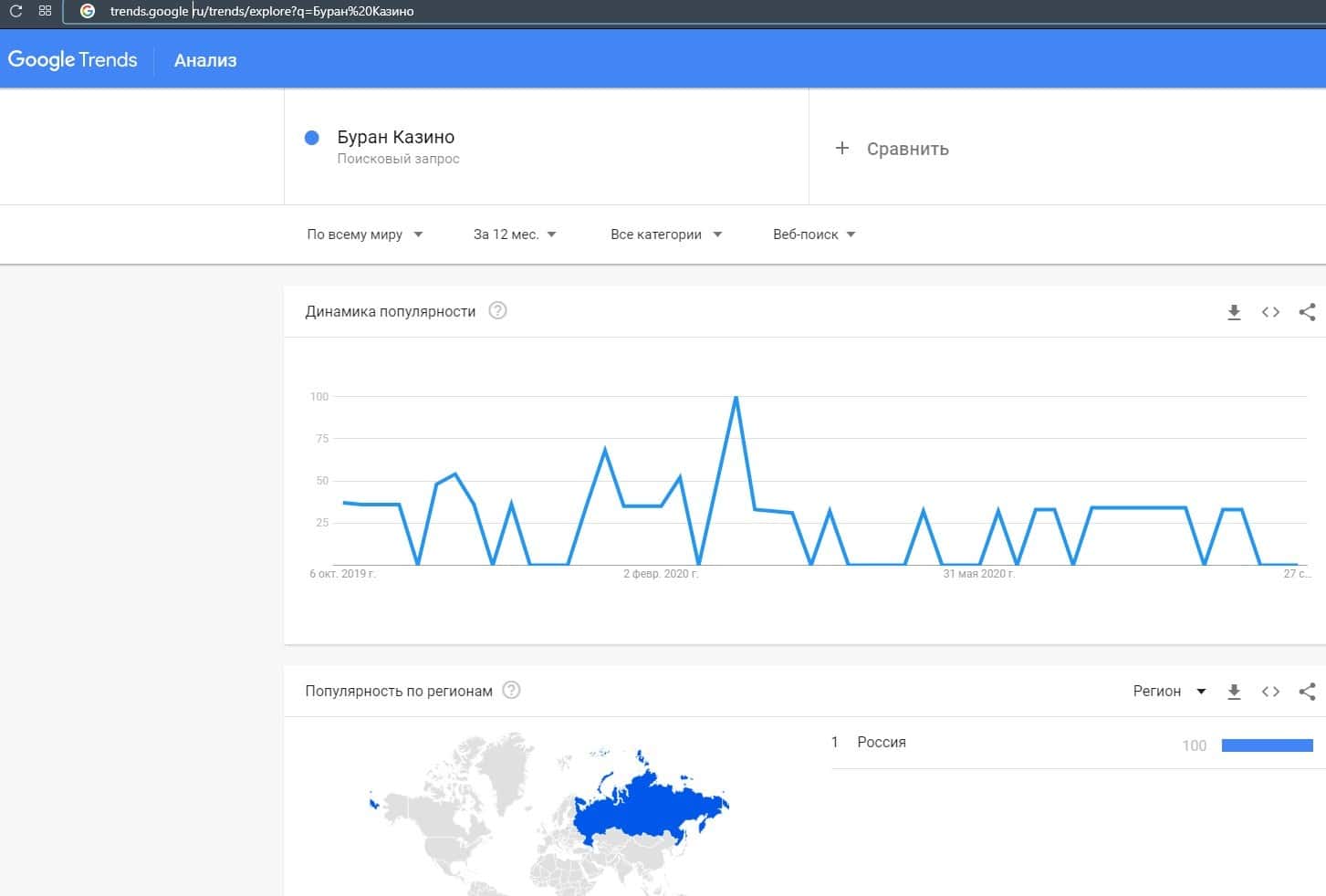Open the Веб-поиск search type dropdown
This screenshot has width=1326, height=896.
tap(814, 234)
